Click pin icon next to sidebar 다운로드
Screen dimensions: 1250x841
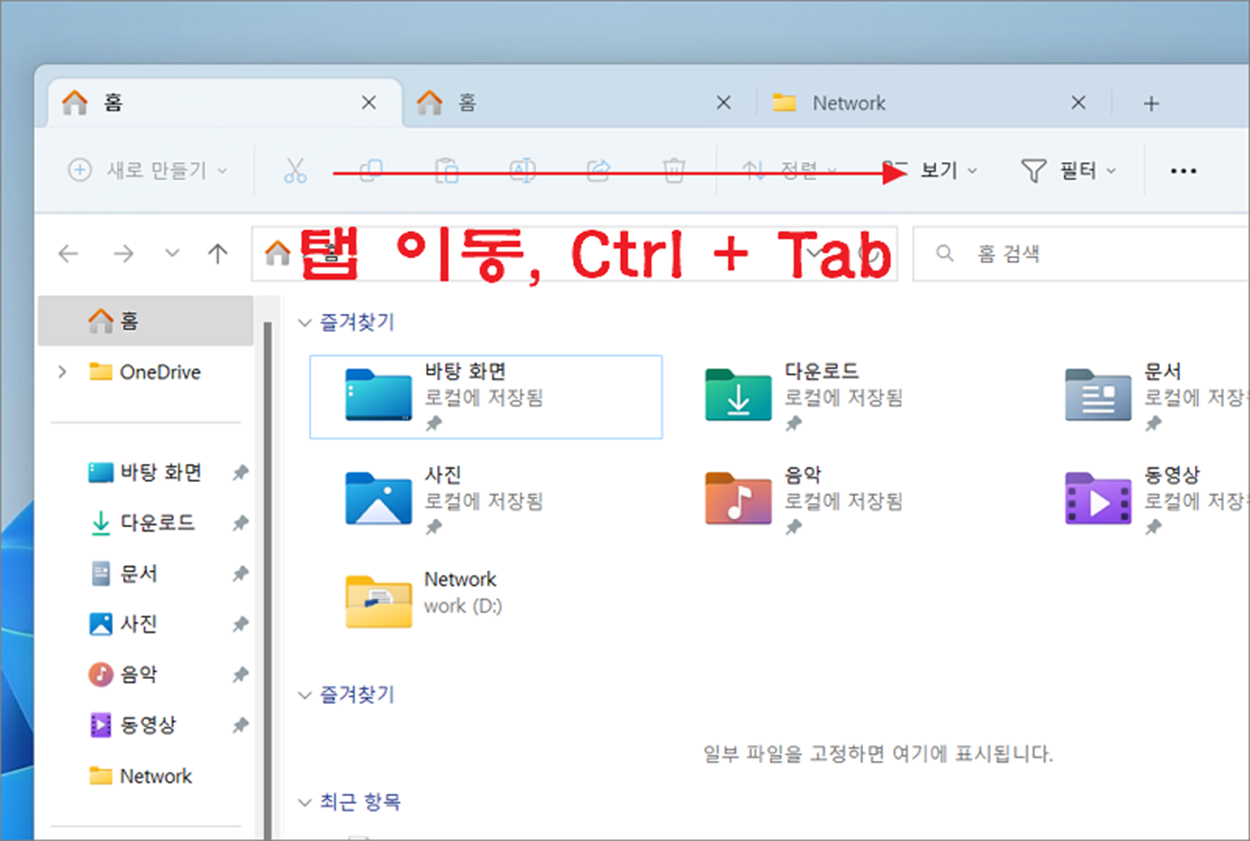coord(240,523)
